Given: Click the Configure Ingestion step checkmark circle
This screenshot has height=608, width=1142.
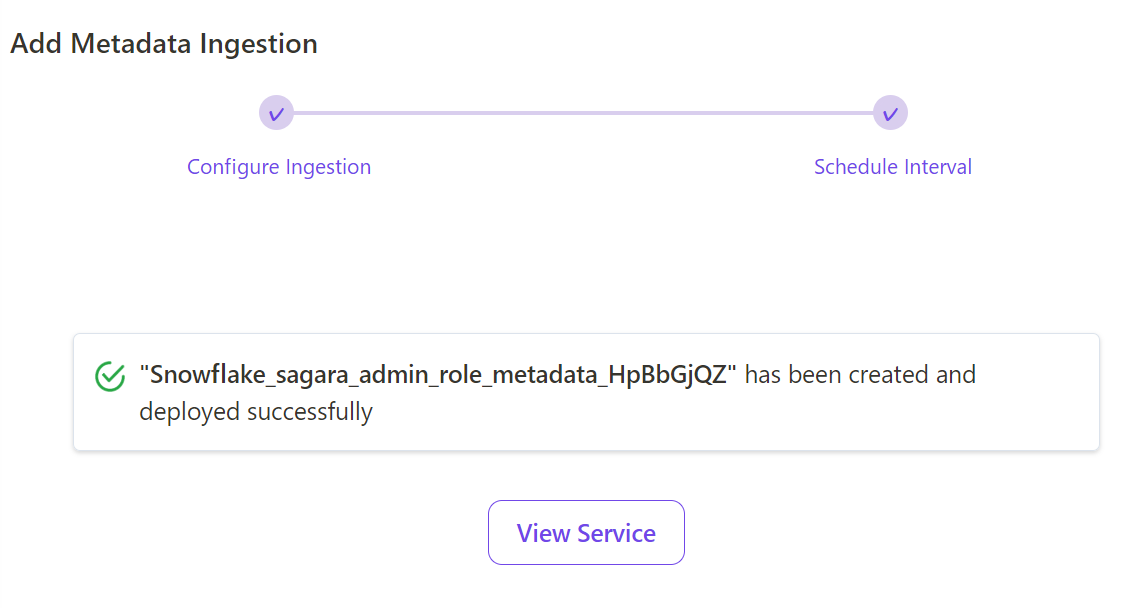Looking at the screenshot, I should click(276, 114).
